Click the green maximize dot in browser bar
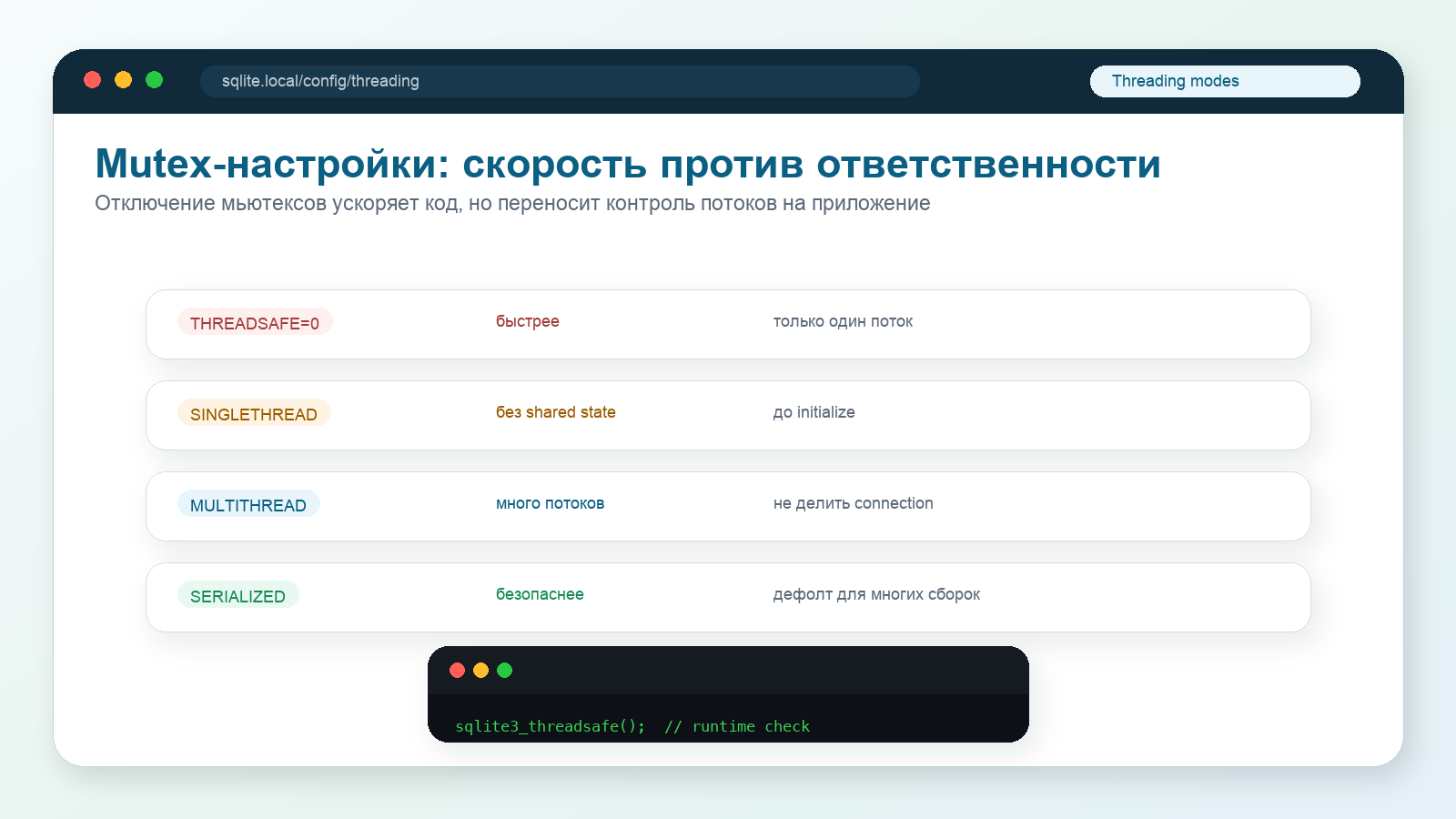1456x819 pixels. pos(155,80)
